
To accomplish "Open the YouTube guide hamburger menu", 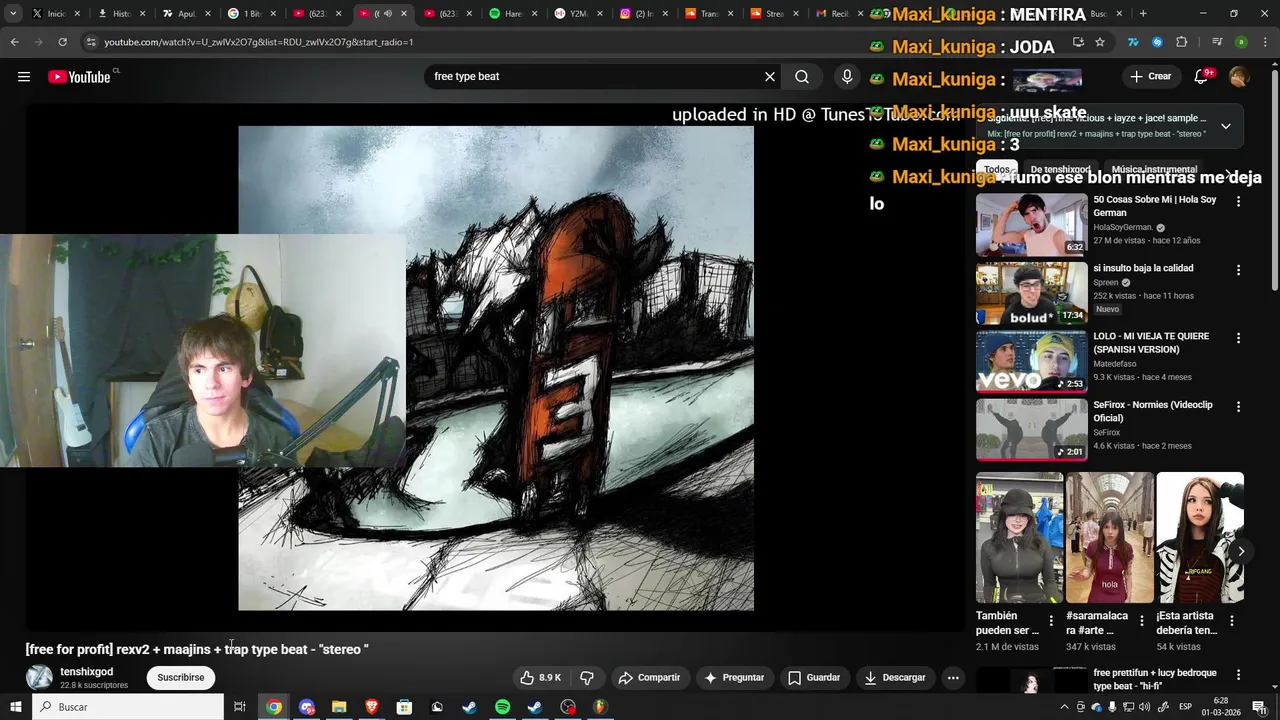I will 24,77.
